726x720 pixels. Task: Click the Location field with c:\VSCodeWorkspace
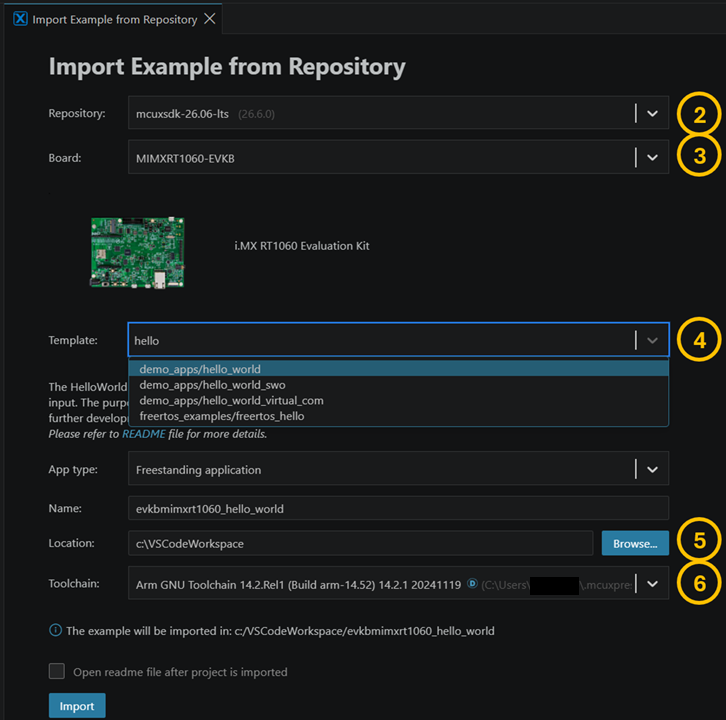(x=360, y=543)
